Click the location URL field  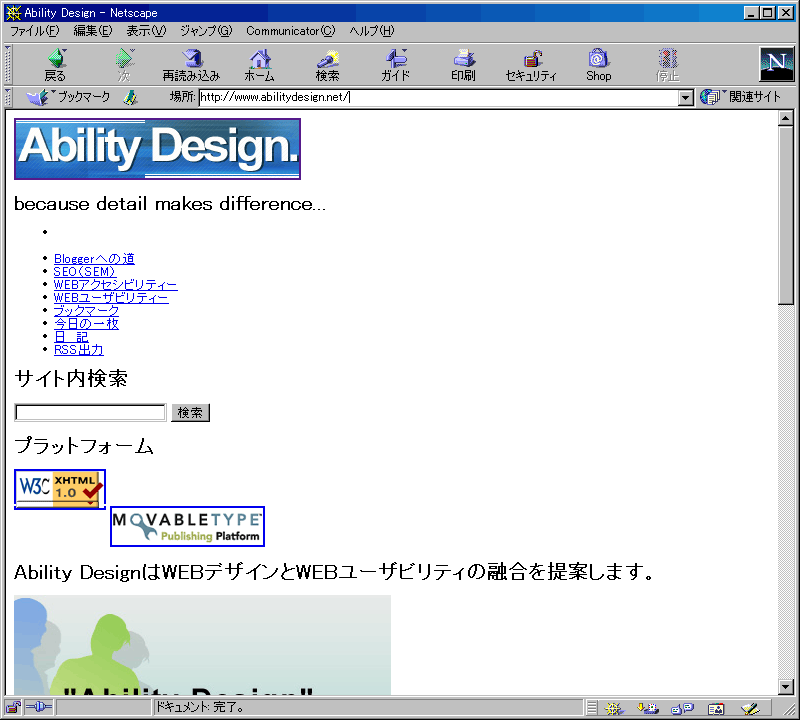439,97
